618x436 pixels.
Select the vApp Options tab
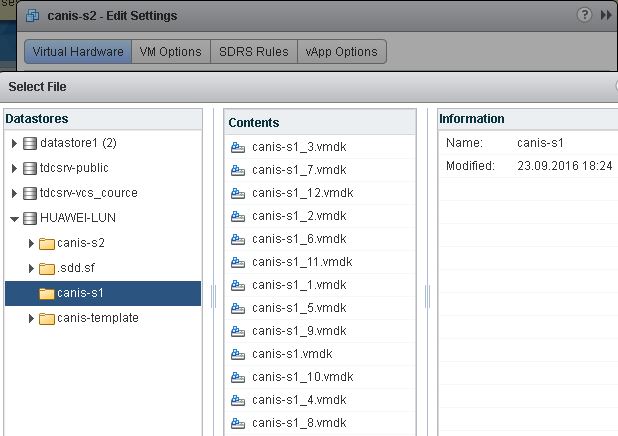point(341,52)
